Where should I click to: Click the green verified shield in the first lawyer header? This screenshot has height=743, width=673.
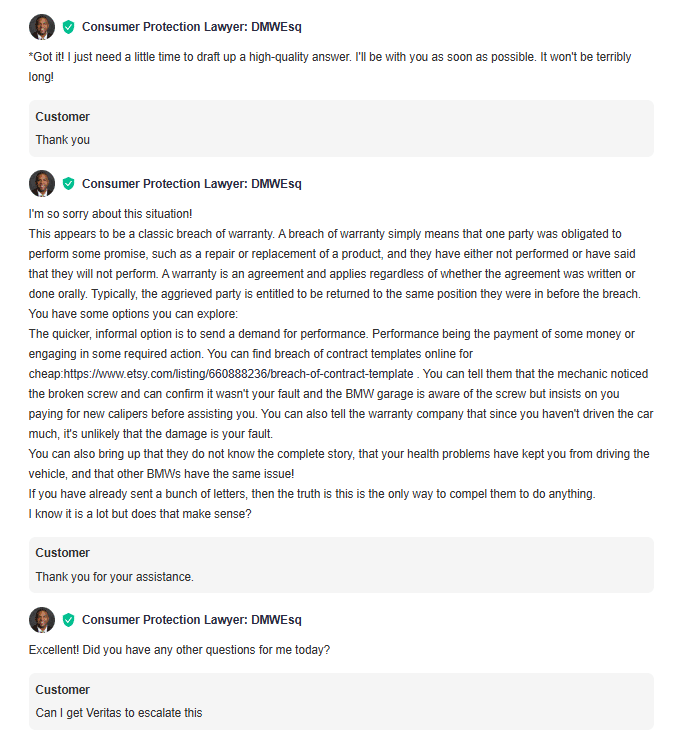coord(69,27)
